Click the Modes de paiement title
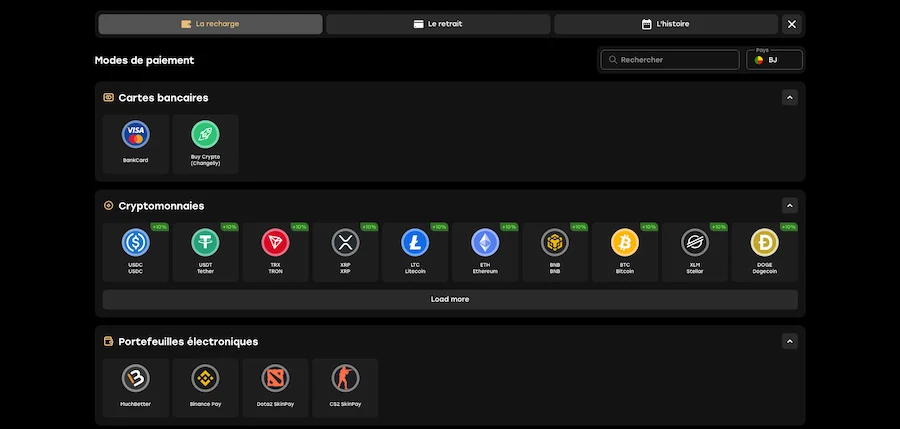 click(145, 60)
